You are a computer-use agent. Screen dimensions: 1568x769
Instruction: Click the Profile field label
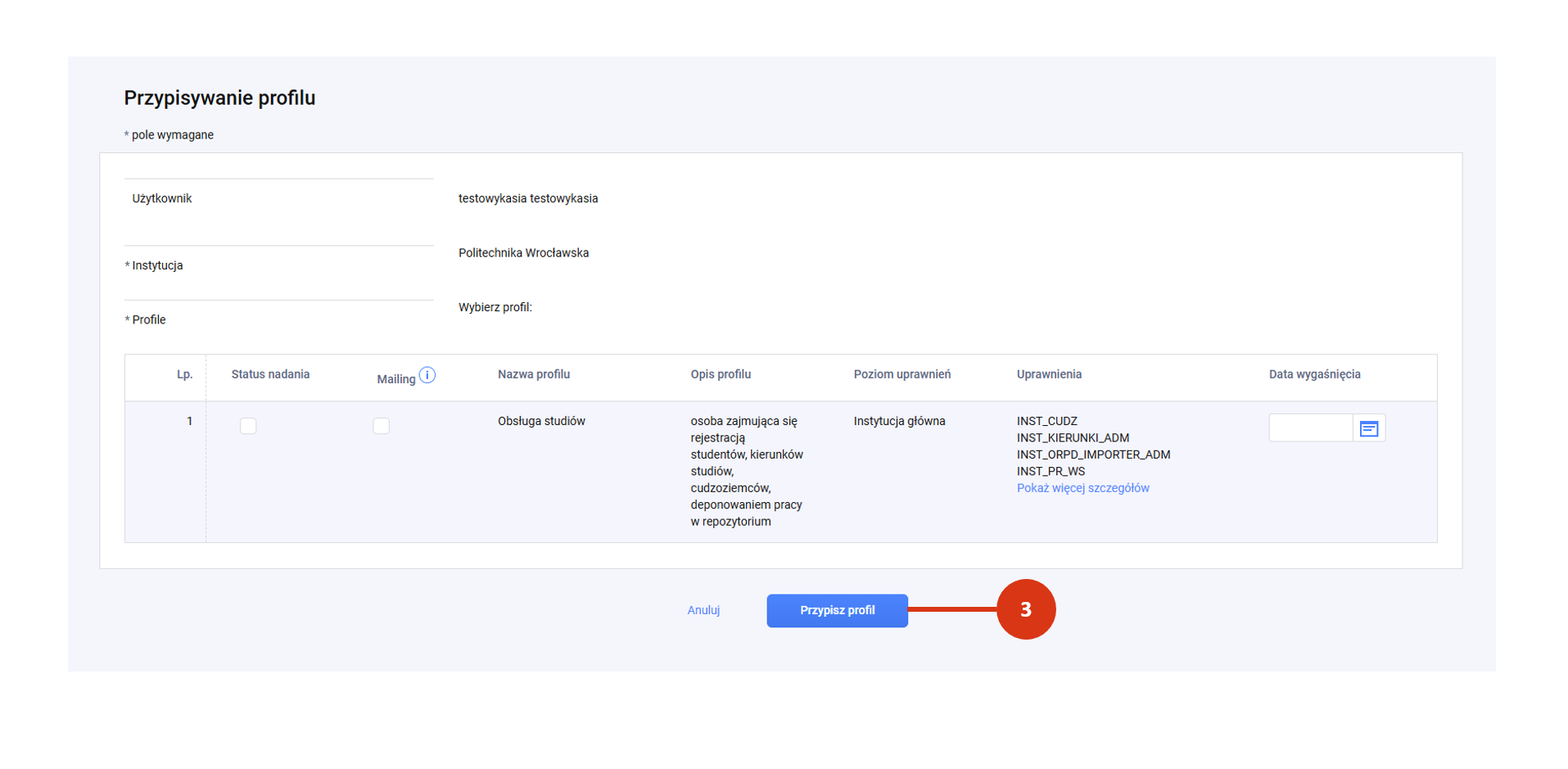coord(148,319)
